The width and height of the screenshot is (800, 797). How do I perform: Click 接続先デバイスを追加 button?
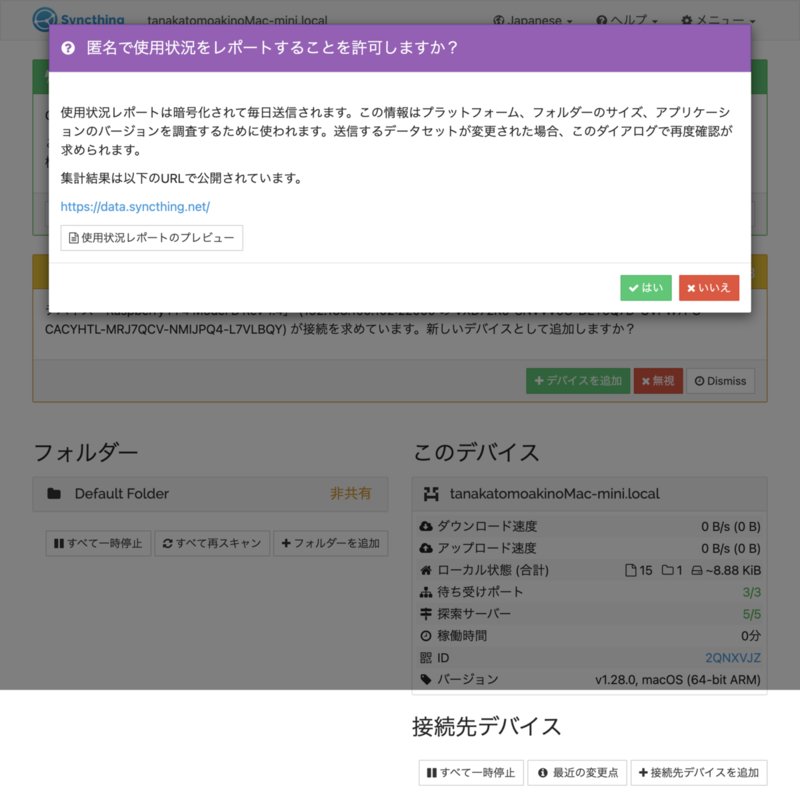[699, 773]
